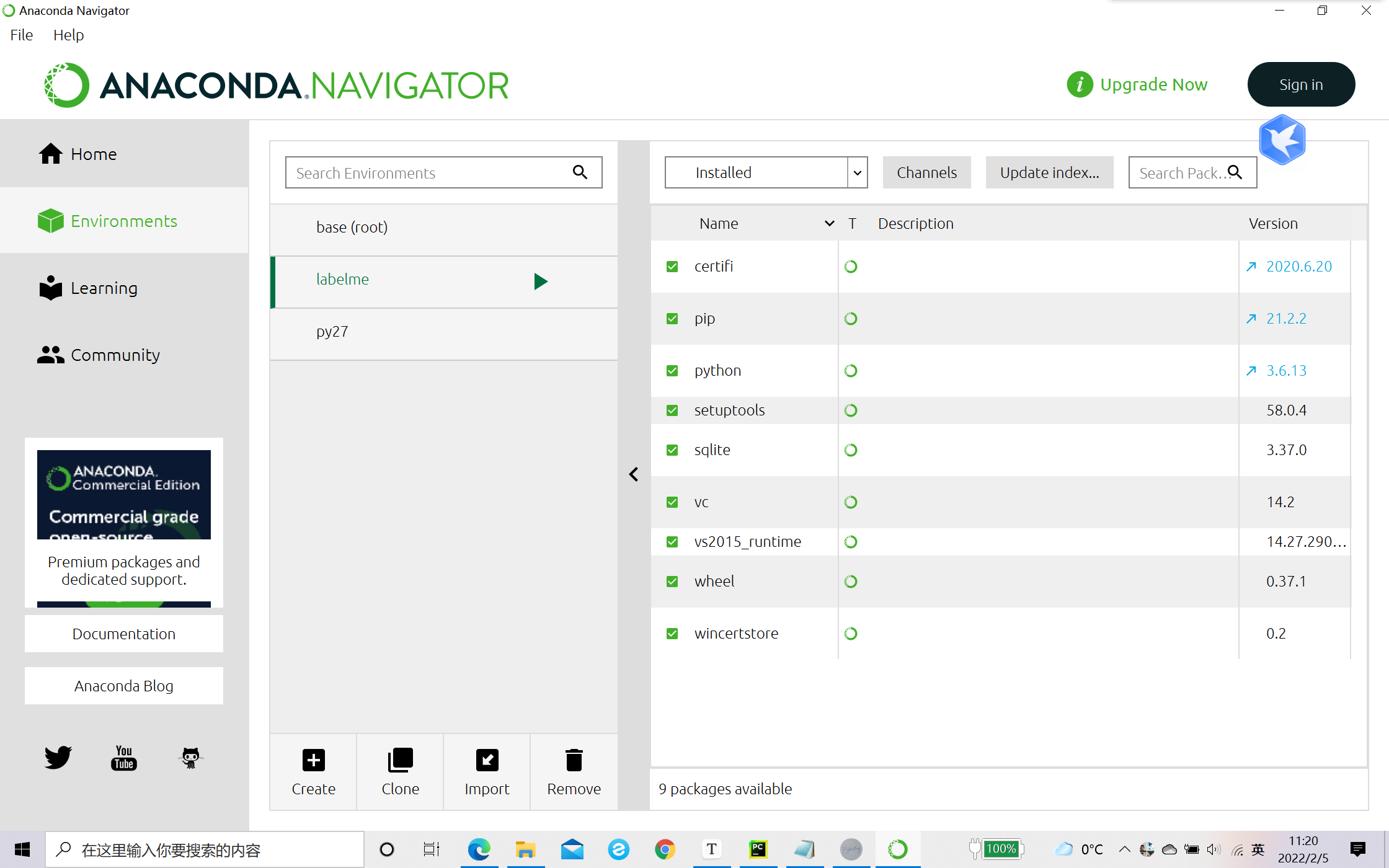Image resolution: width=1389 pixels, height=868 pixels.
Task: Click the Channels button
Action: 926,172
